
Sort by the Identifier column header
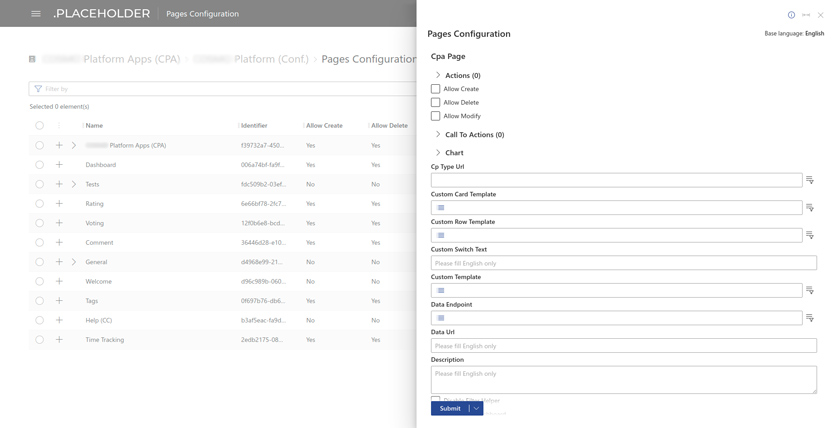pyautogui.click(x=254, y=126)
